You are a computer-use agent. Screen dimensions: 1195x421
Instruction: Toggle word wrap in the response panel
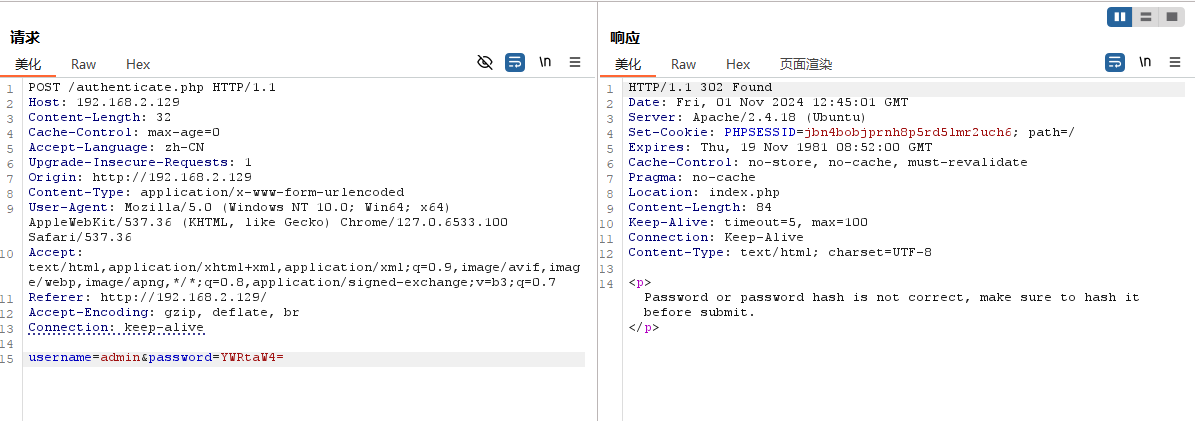coord(1115,62)
